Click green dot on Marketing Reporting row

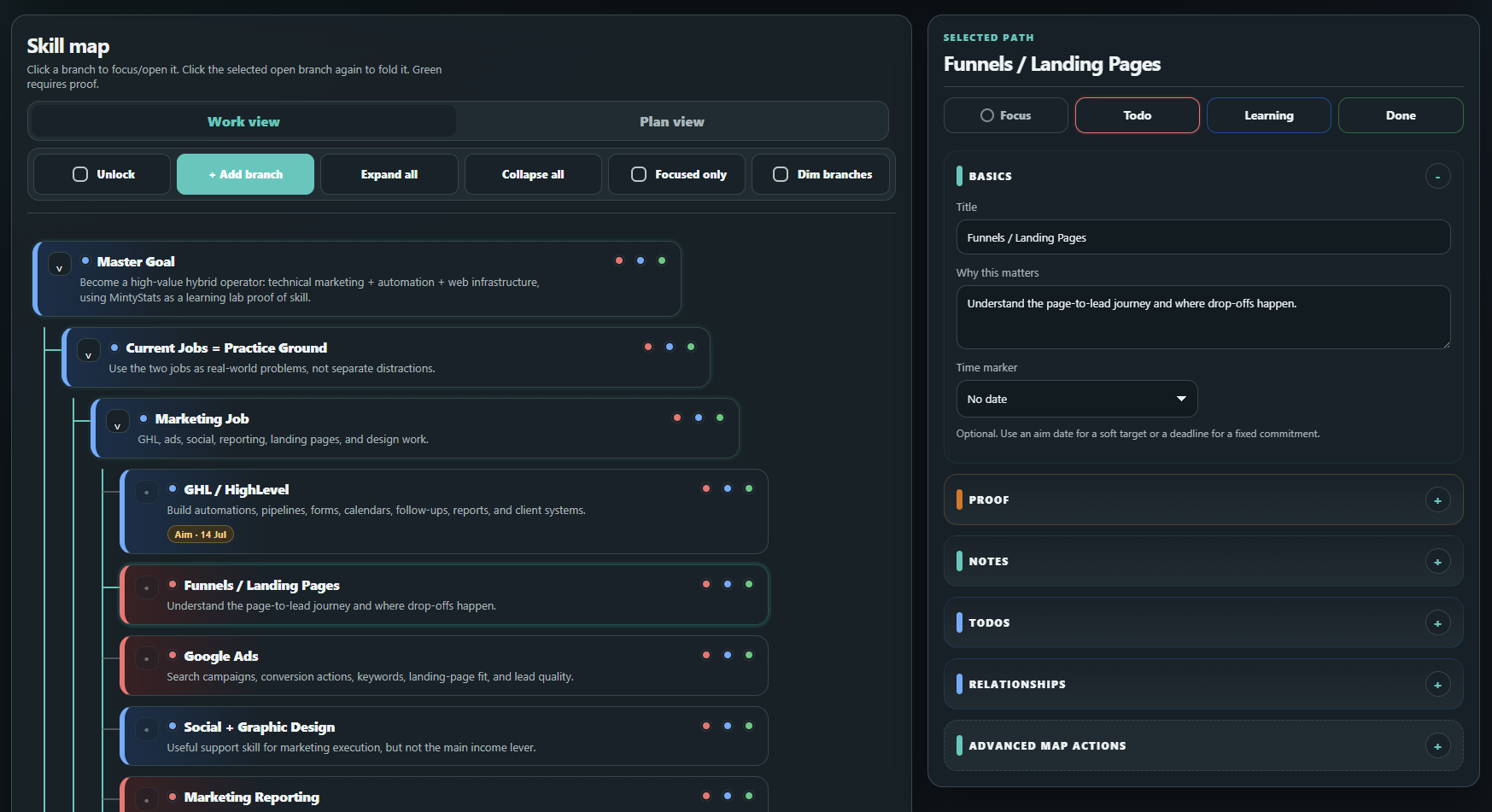[x=749, y=796]
